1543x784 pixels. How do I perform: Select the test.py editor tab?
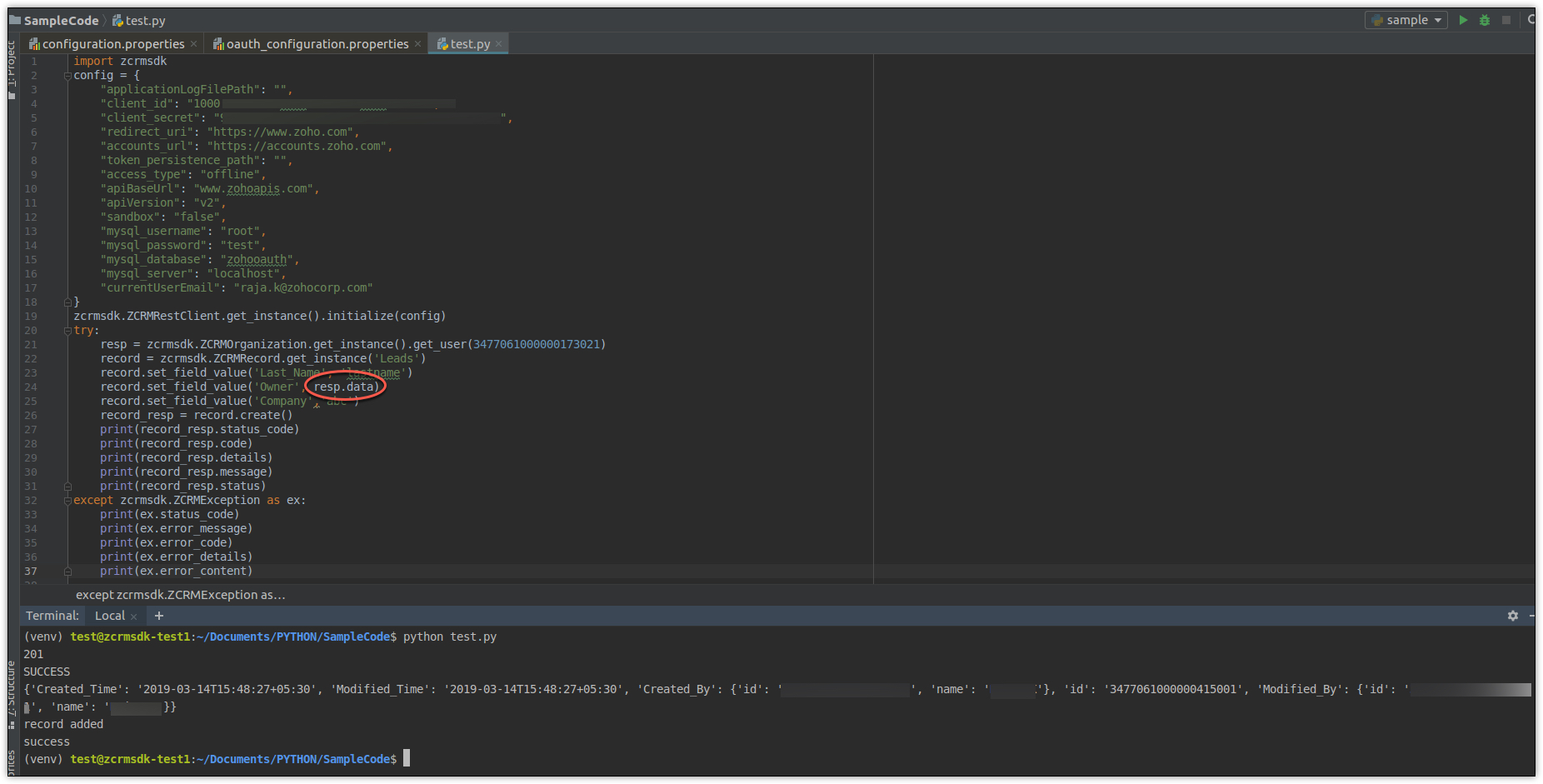tap(470, 44)
